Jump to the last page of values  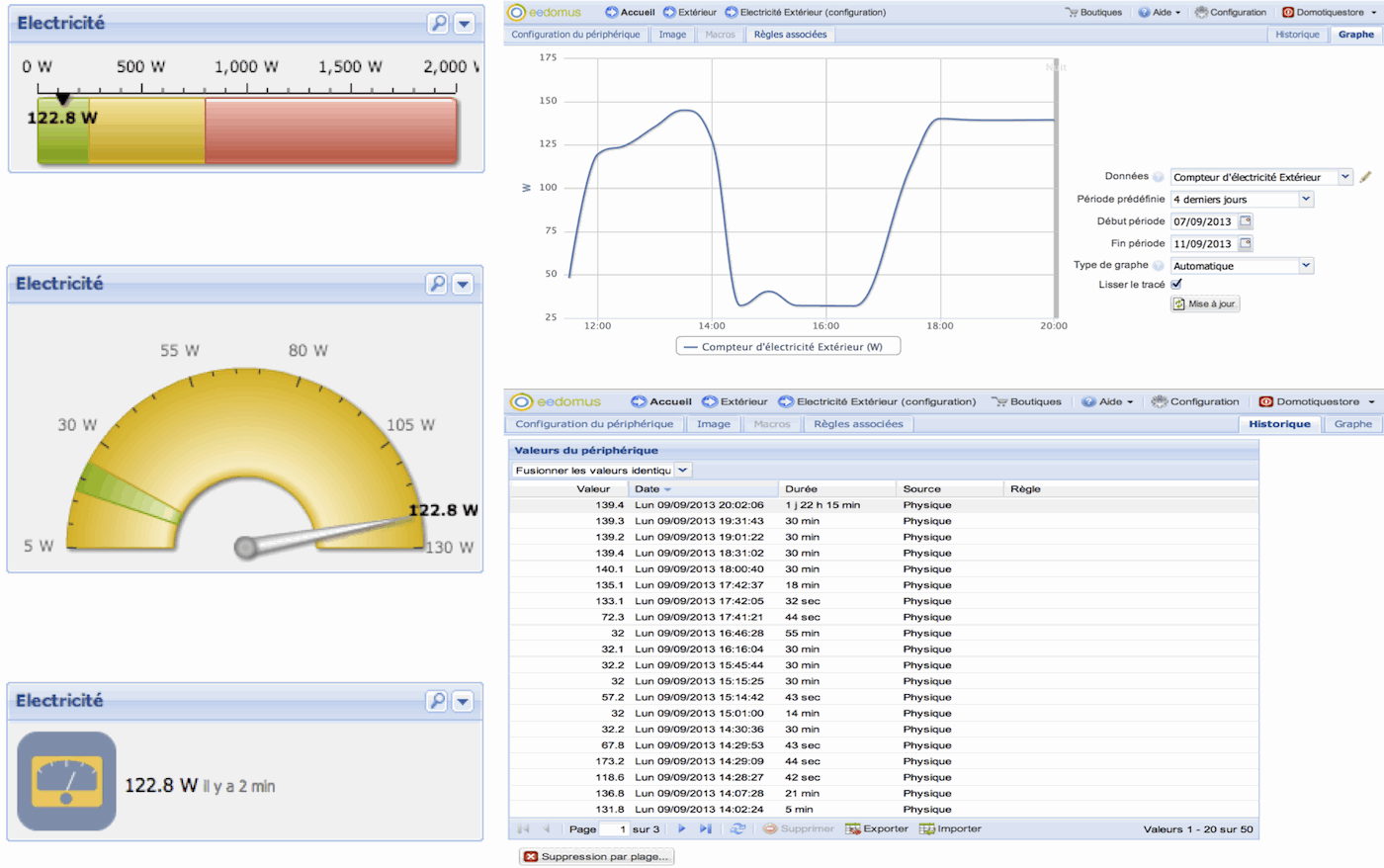coord(705,828)
